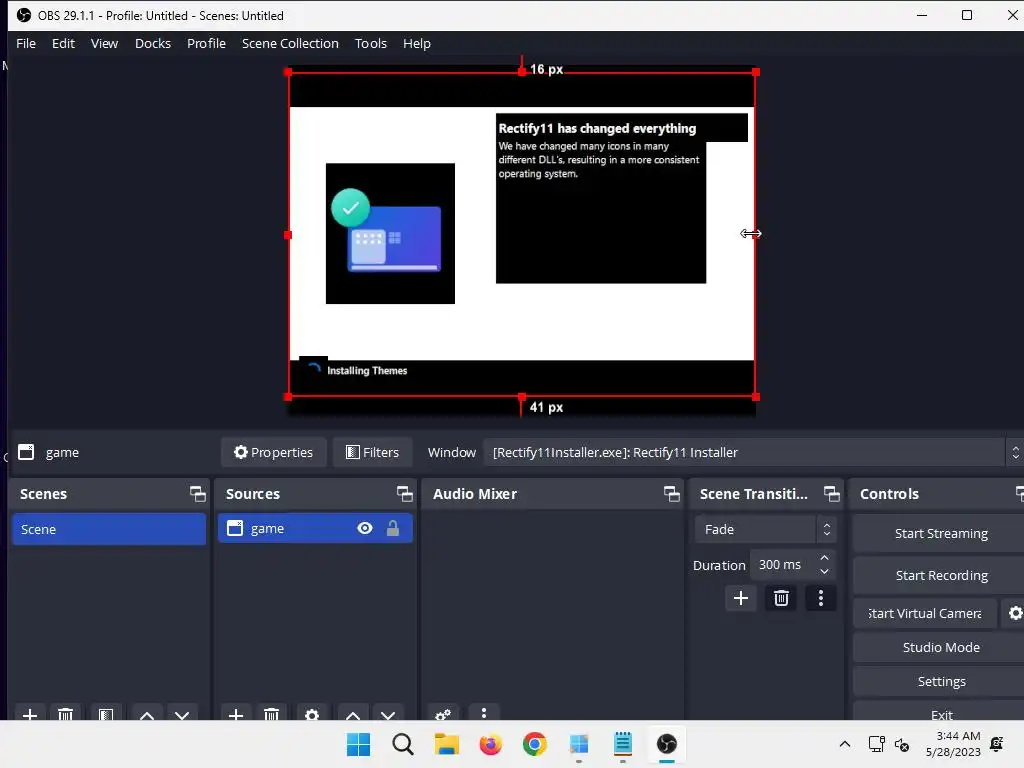Click the Properties button in source toolbar
The width and height of the screenshot is (1024, 768).
[x=274, y=453]
